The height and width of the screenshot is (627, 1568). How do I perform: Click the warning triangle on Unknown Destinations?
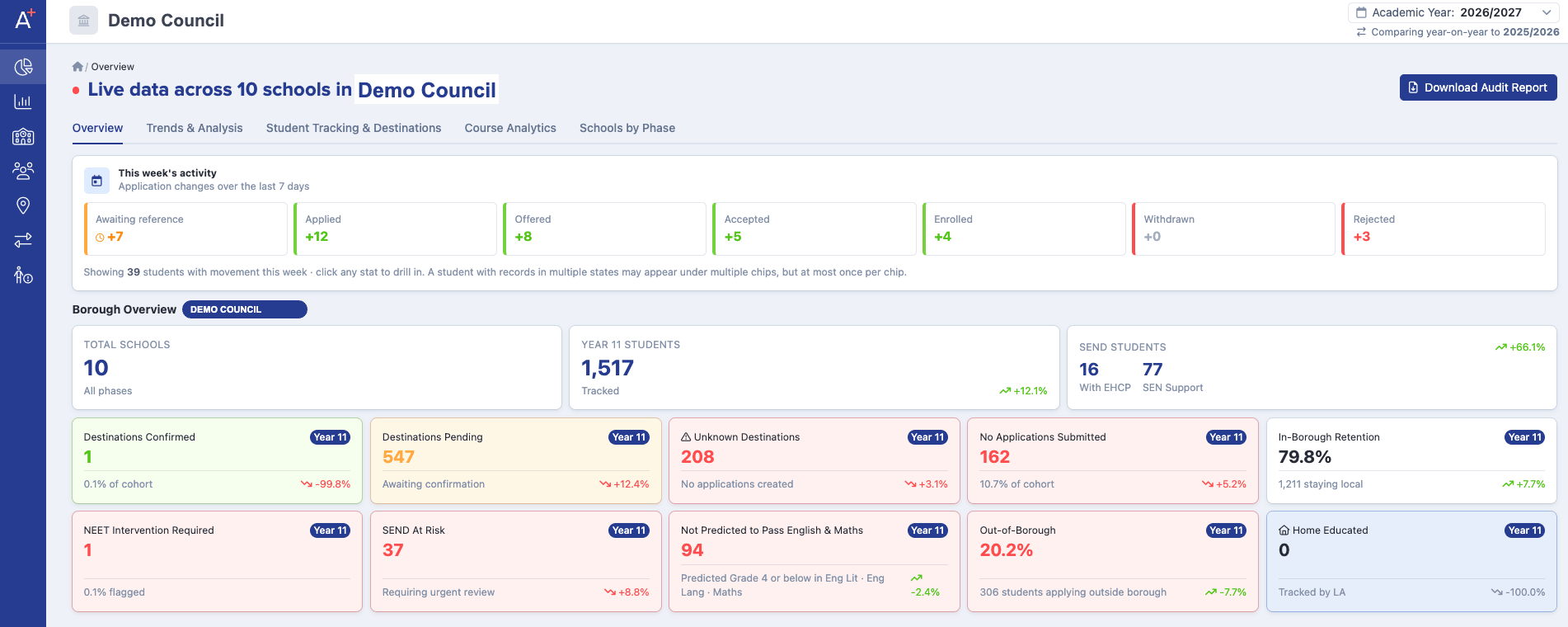[686, 437]
